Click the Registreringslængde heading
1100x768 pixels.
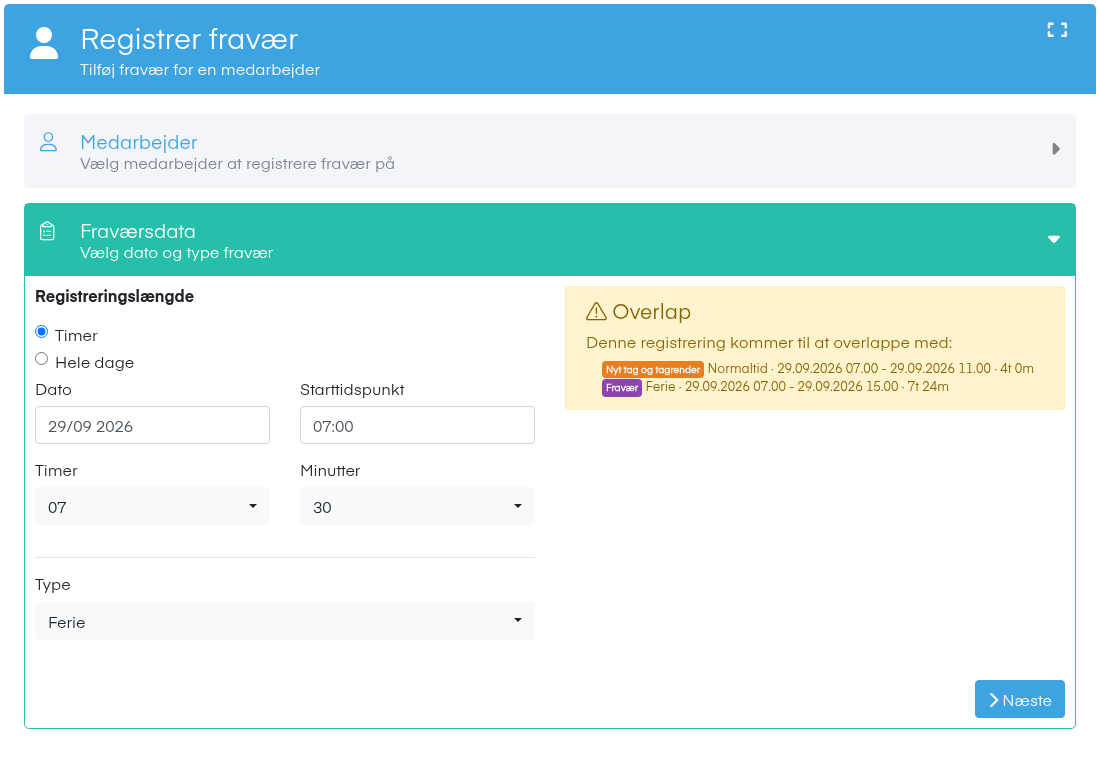point(114,297)
